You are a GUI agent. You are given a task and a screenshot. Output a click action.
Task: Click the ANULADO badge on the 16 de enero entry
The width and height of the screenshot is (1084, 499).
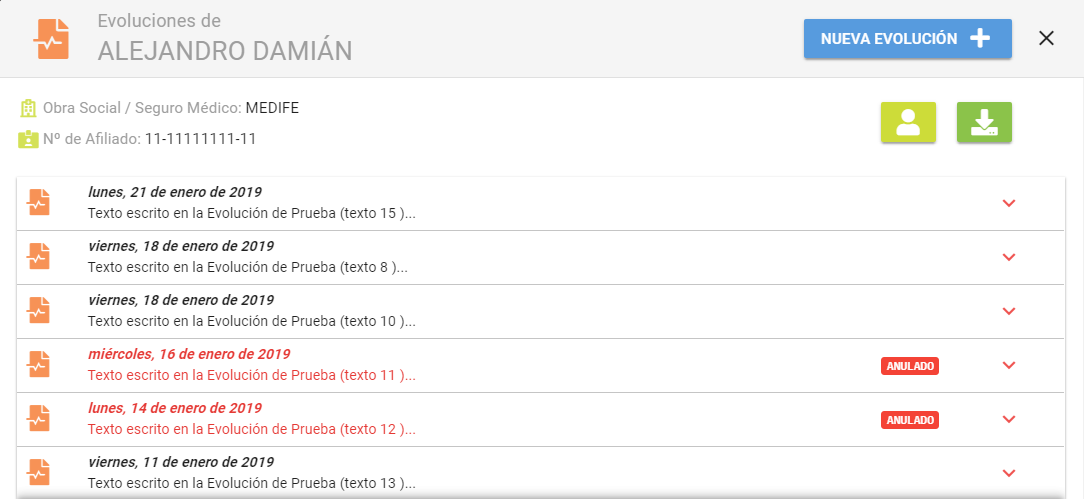click(x=910, y=366)
